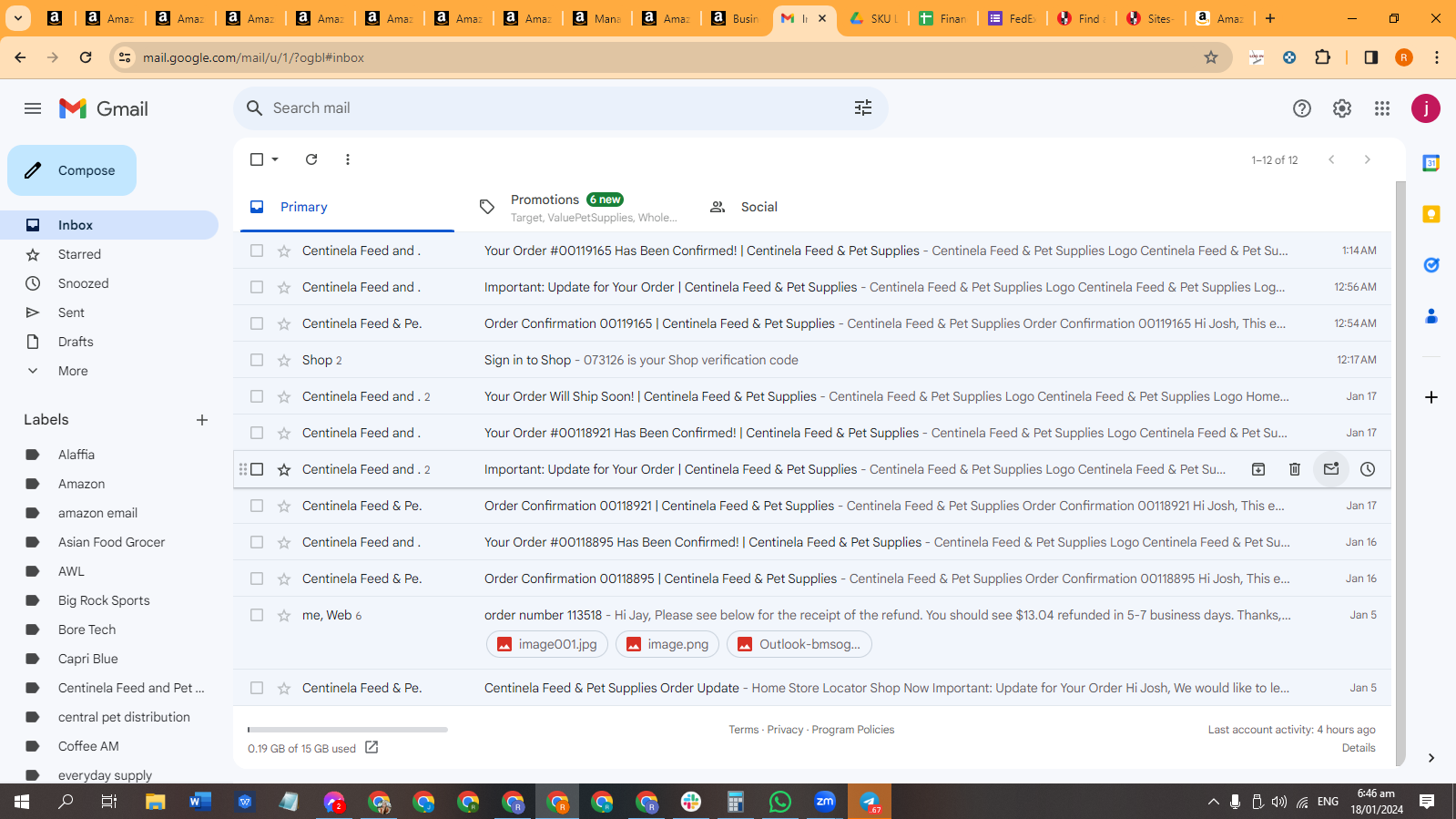Viewport: 1456px width, 819px height.
Task: Create a new label with plus icon
Action: click(x=202, y=420)
